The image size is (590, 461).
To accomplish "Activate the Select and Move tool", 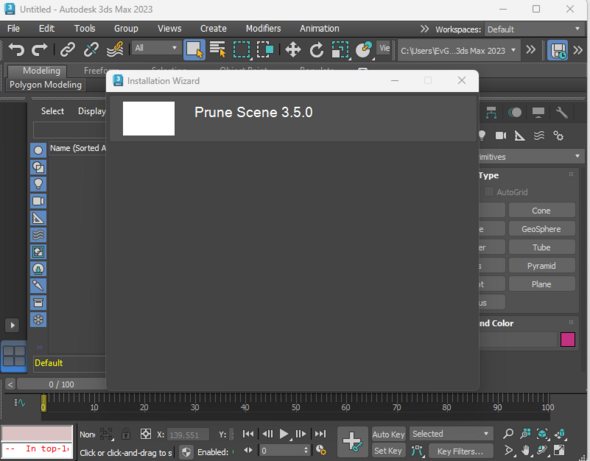I will [293, 49].
